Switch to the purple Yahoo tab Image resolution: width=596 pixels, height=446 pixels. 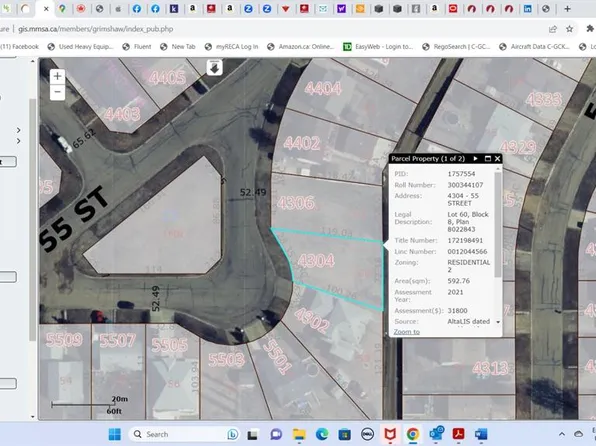pyautogui.click(x=342, y=9)
